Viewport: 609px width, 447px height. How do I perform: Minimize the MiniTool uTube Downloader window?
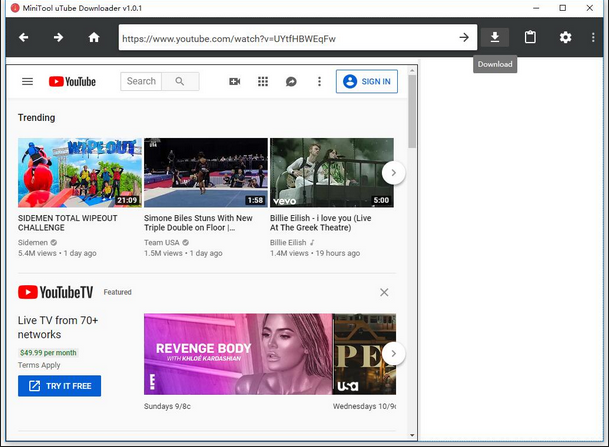[536, 8]
